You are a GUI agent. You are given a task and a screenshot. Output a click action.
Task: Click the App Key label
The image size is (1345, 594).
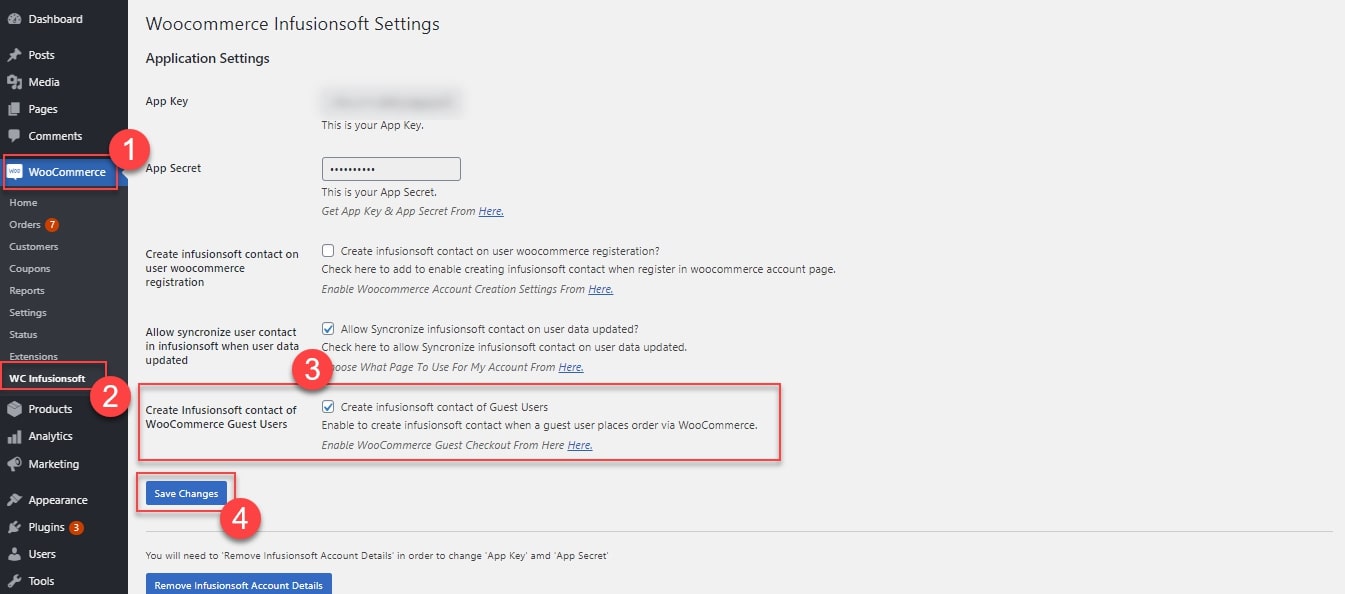[x=167, y=101]
